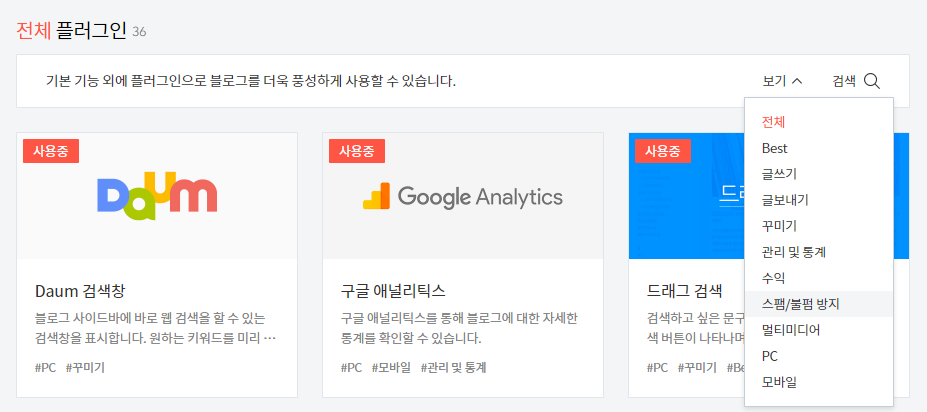
Task: Choose 멀티미디어 filter option
Action: pos(819,330)
